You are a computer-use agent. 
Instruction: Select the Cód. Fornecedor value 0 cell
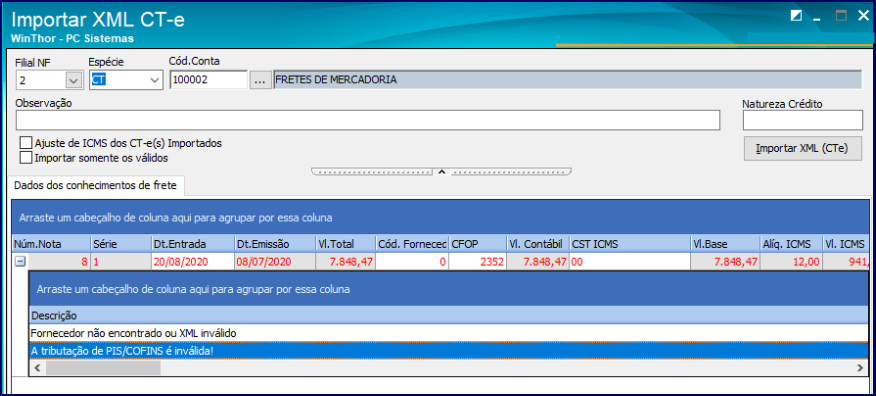tap(412, 261)
